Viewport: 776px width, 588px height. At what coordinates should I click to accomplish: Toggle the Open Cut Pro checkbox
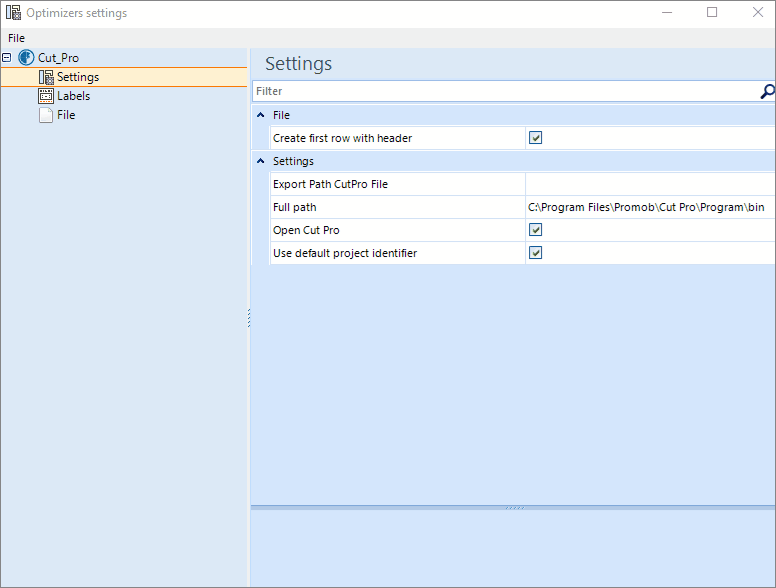(x=535, y=230)
